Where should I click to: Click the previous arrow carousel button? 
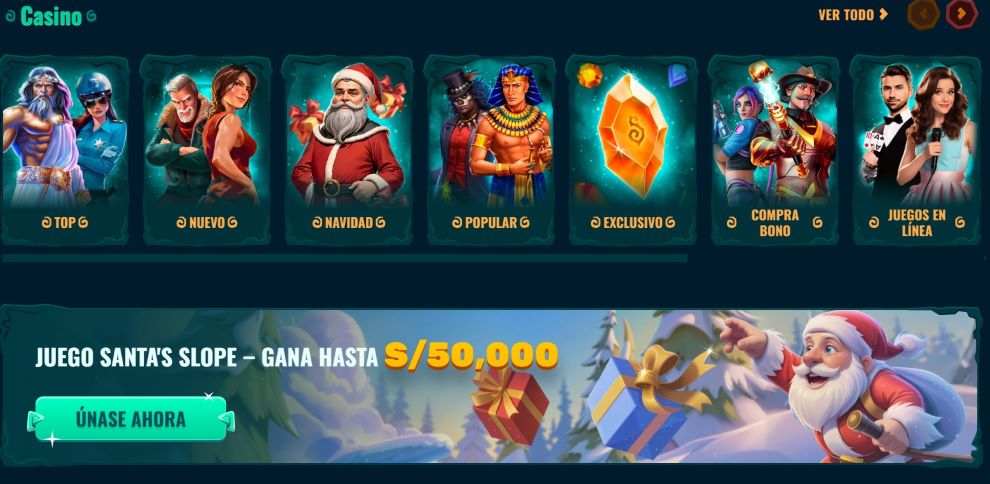pyautogui.click(x=924, y=14)
